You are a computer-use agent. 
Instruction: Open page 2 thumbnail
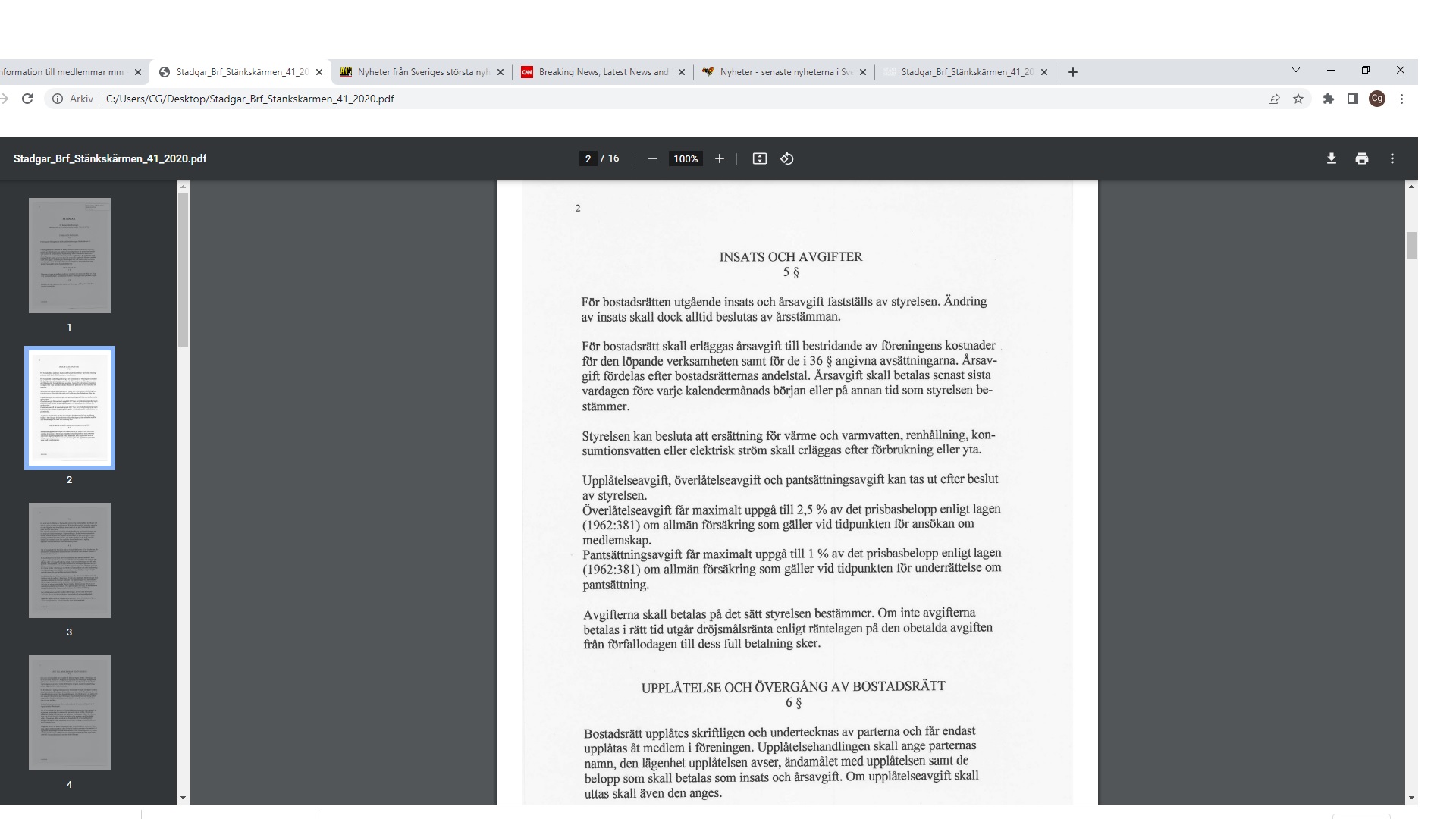point(70,408)
